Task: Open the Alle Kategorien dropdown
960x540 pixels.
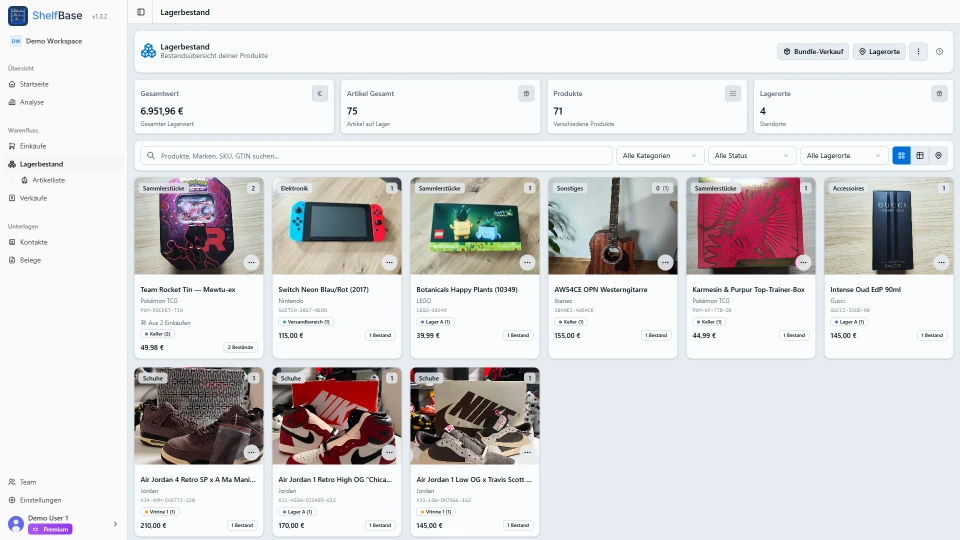Action: pyautogui.click(x=659, y=156)
